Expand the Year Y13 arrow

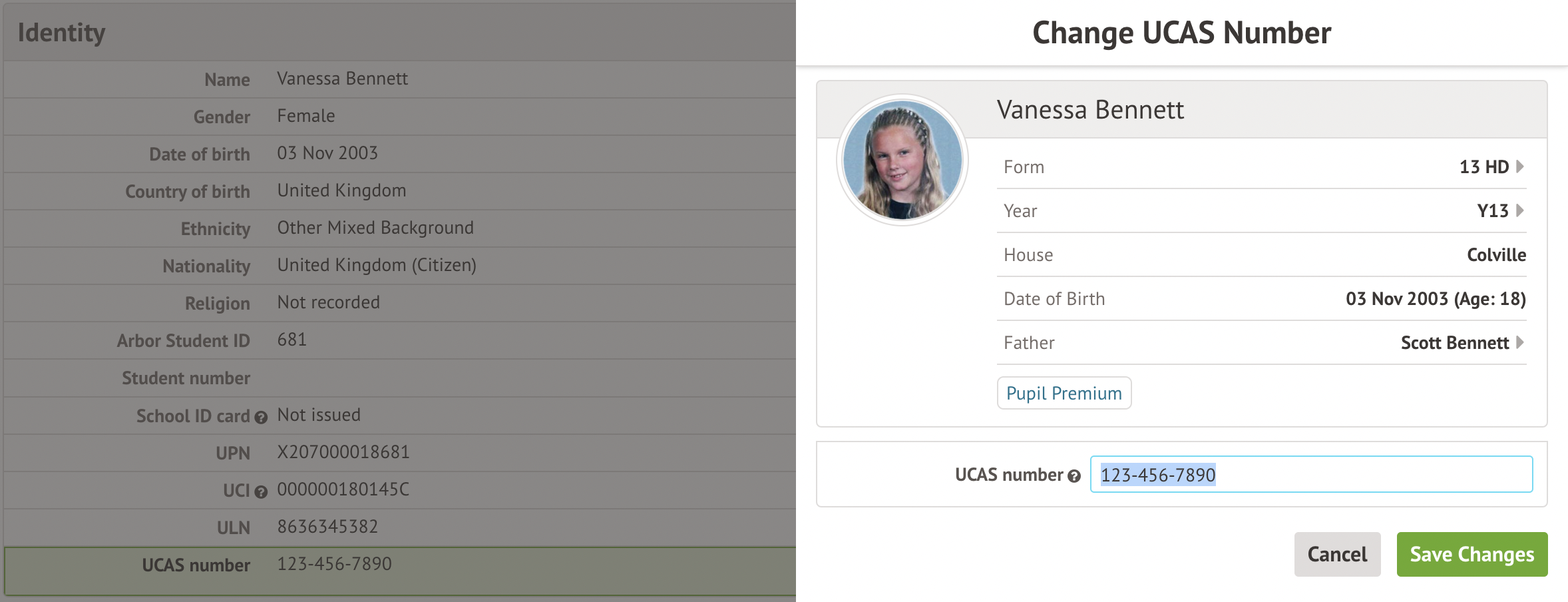tap(1520, 210)
